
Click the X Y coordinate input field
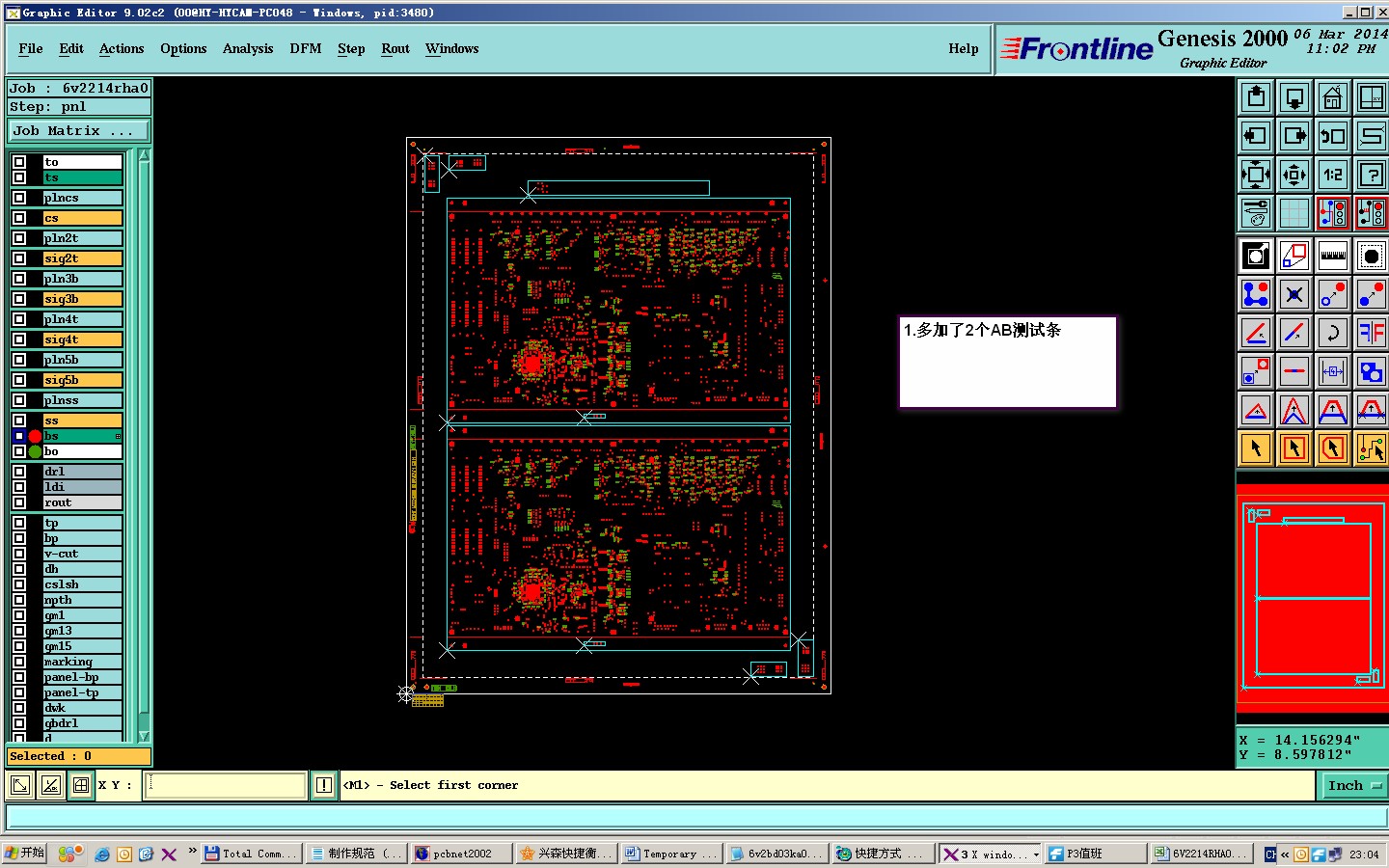coord(226,785)
